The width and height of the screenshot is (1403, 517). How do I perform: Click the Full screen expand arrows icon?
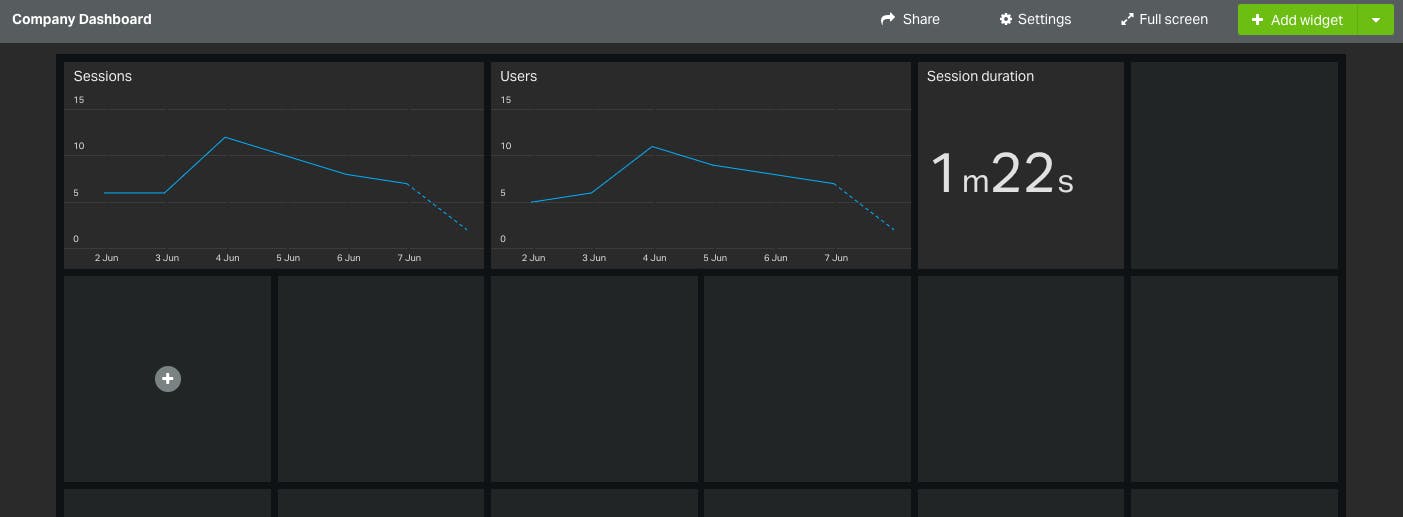pos(1127,19)
